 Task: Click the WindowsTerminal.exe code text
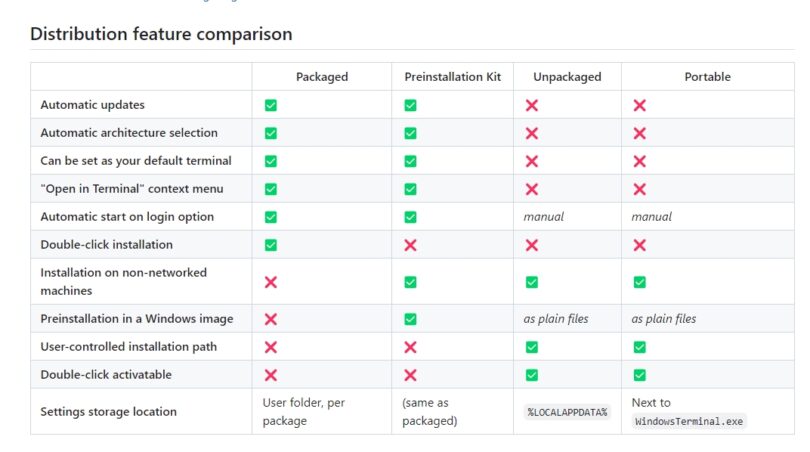click(x=690, y=421)
